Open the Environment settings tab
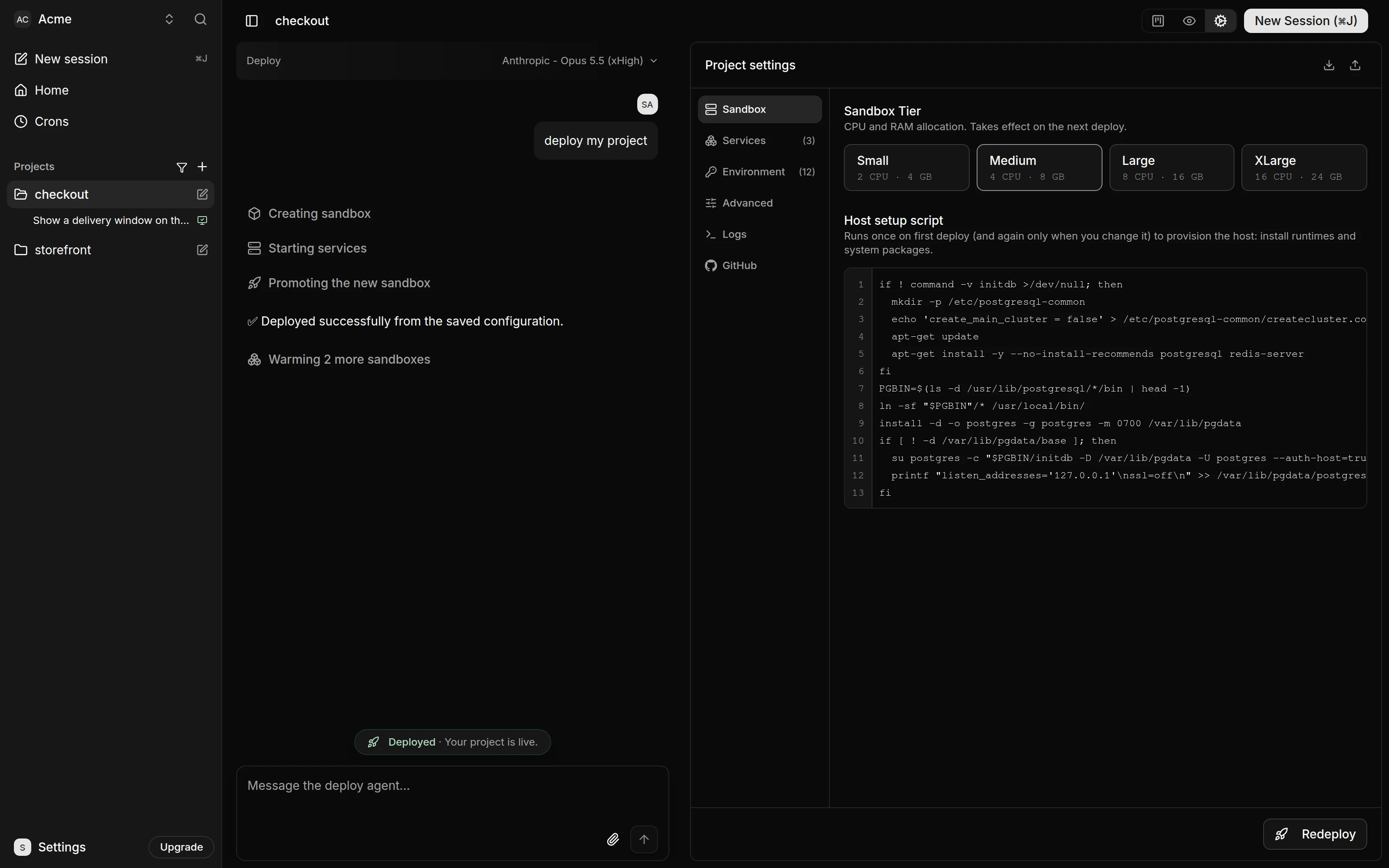 tap(759, 172)
